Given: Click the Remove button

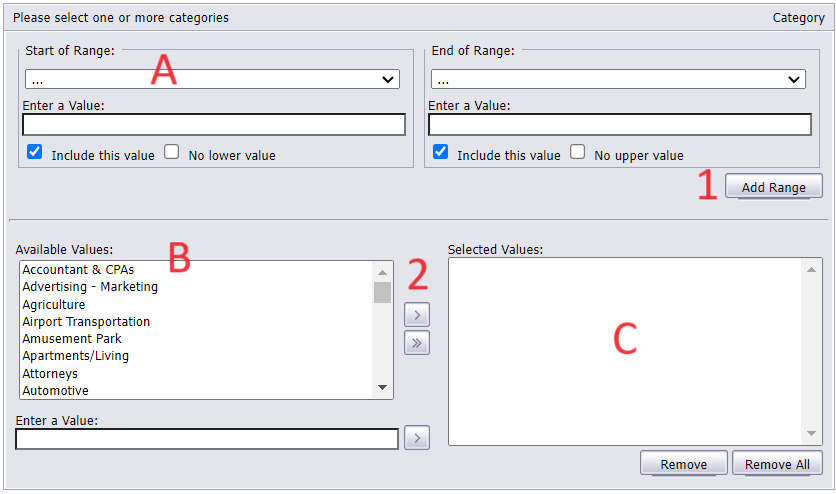Looking at the screenshot, I should click(x=684, y=464).
